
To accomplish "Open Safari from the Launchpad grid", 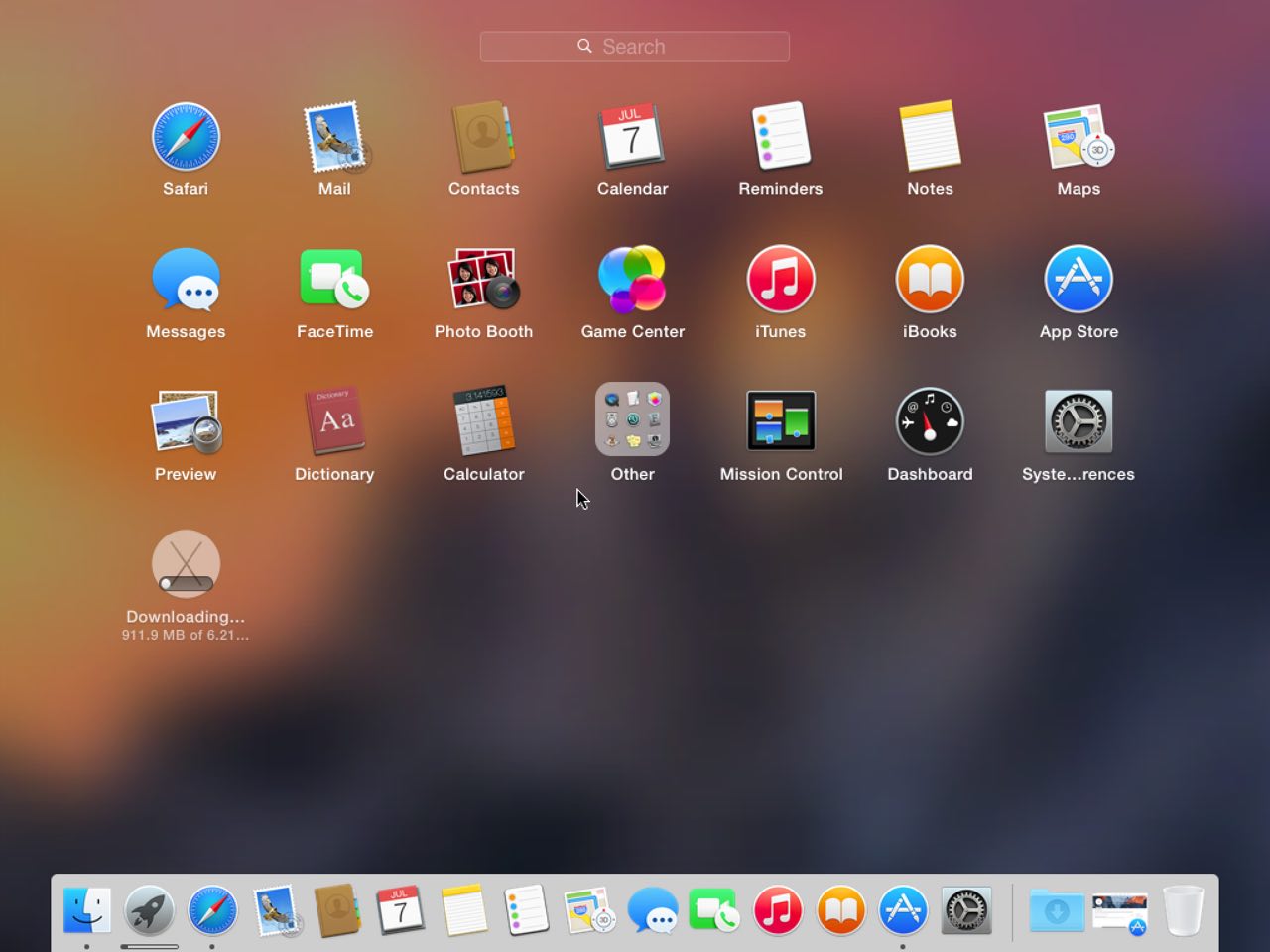I will (186, 137).
